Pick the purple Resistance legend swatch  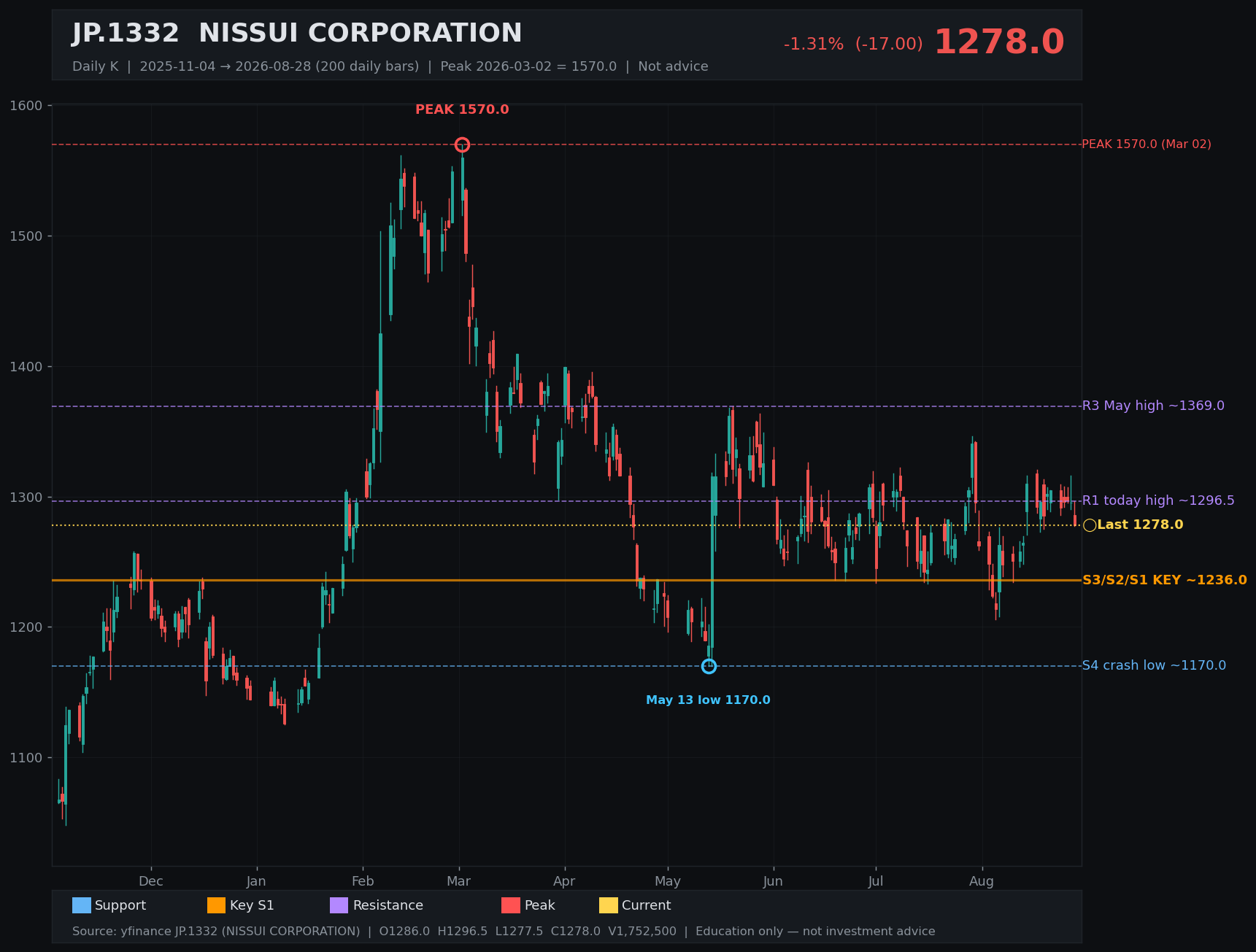tap(339, 905)
